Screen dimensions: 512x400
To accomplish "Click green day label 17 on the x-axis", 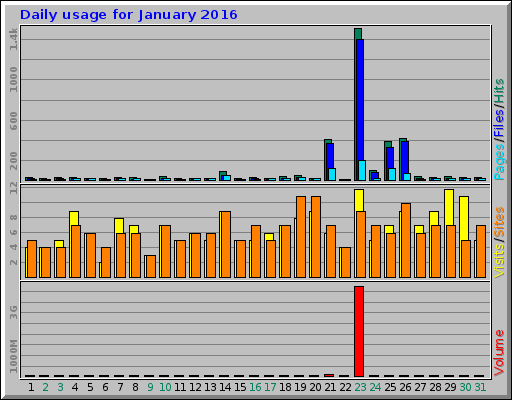I will click(x=270, y=387).
